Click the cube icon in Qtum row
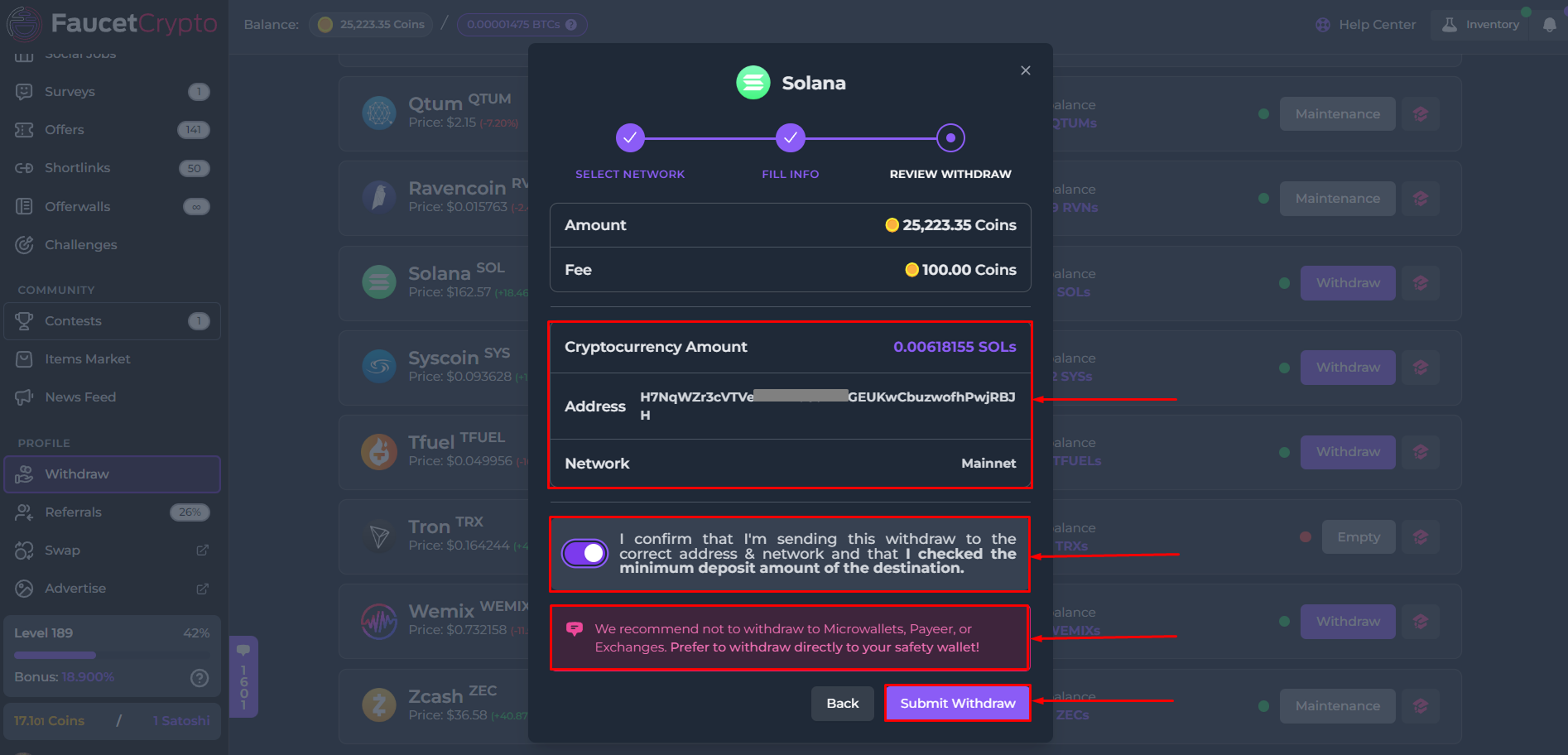1568x755 pixels. tap(1421, 114)
